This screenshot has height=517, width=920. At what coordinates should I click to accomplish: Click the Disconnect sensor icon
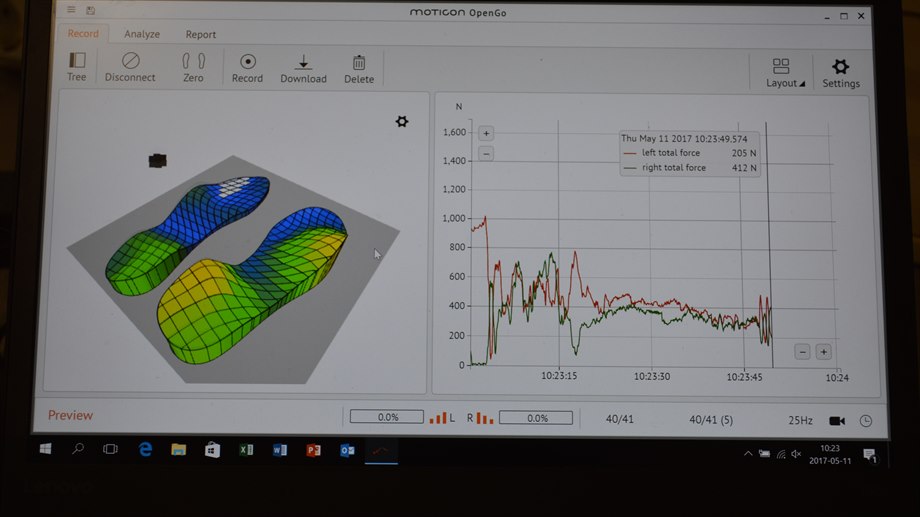130,62
